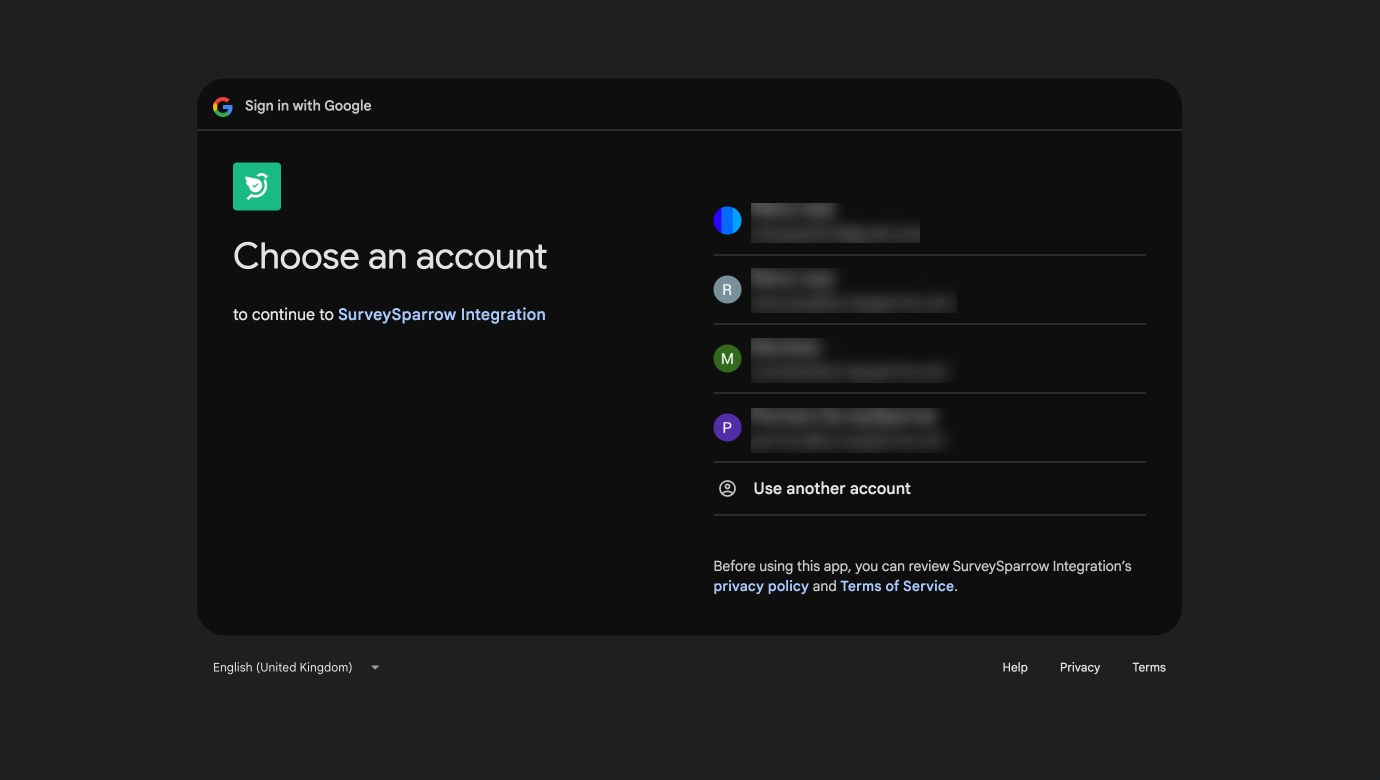
Task: Click the Google logo icon
Action: (x=223, y=106)
